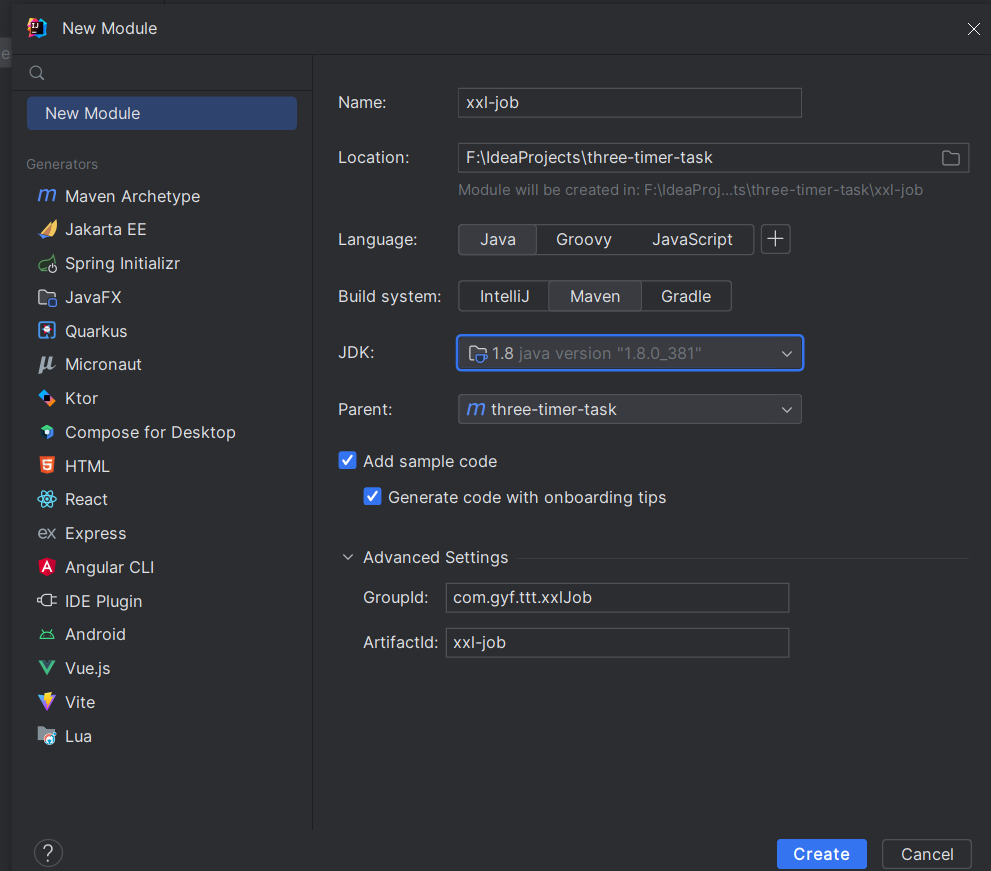Screen dimensions: 991x871
Task: Select the Micronaut generator label
Action: click(103, 364)
